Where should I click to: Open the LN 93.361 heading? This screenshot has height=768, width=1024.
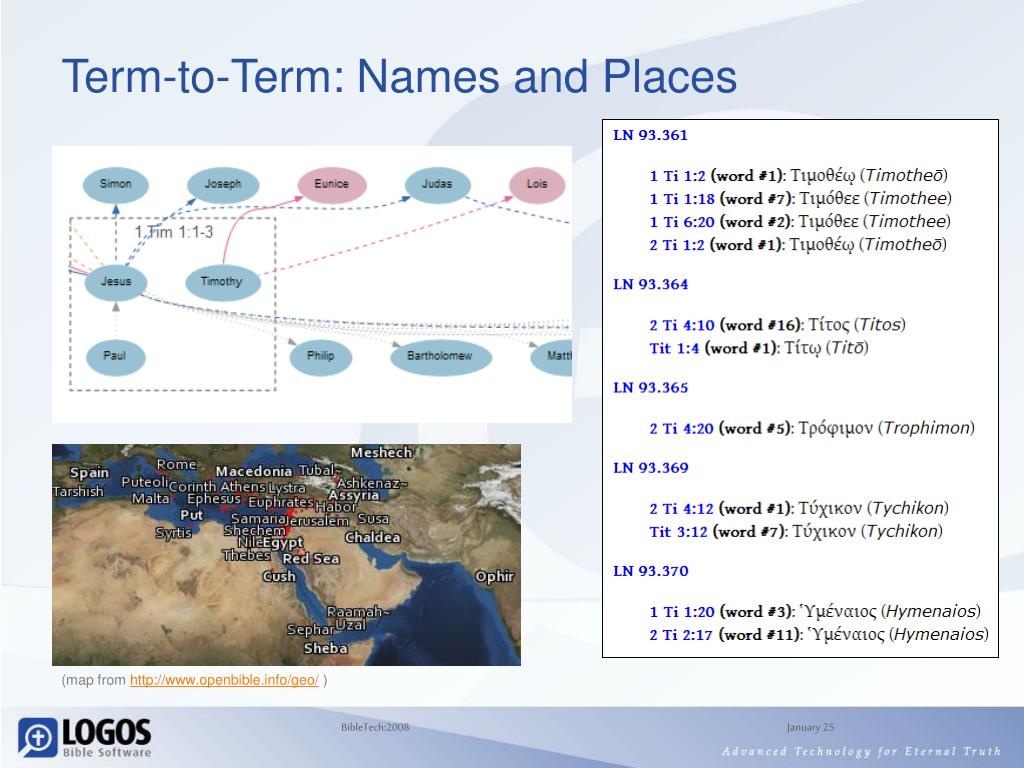click(650, 135)
